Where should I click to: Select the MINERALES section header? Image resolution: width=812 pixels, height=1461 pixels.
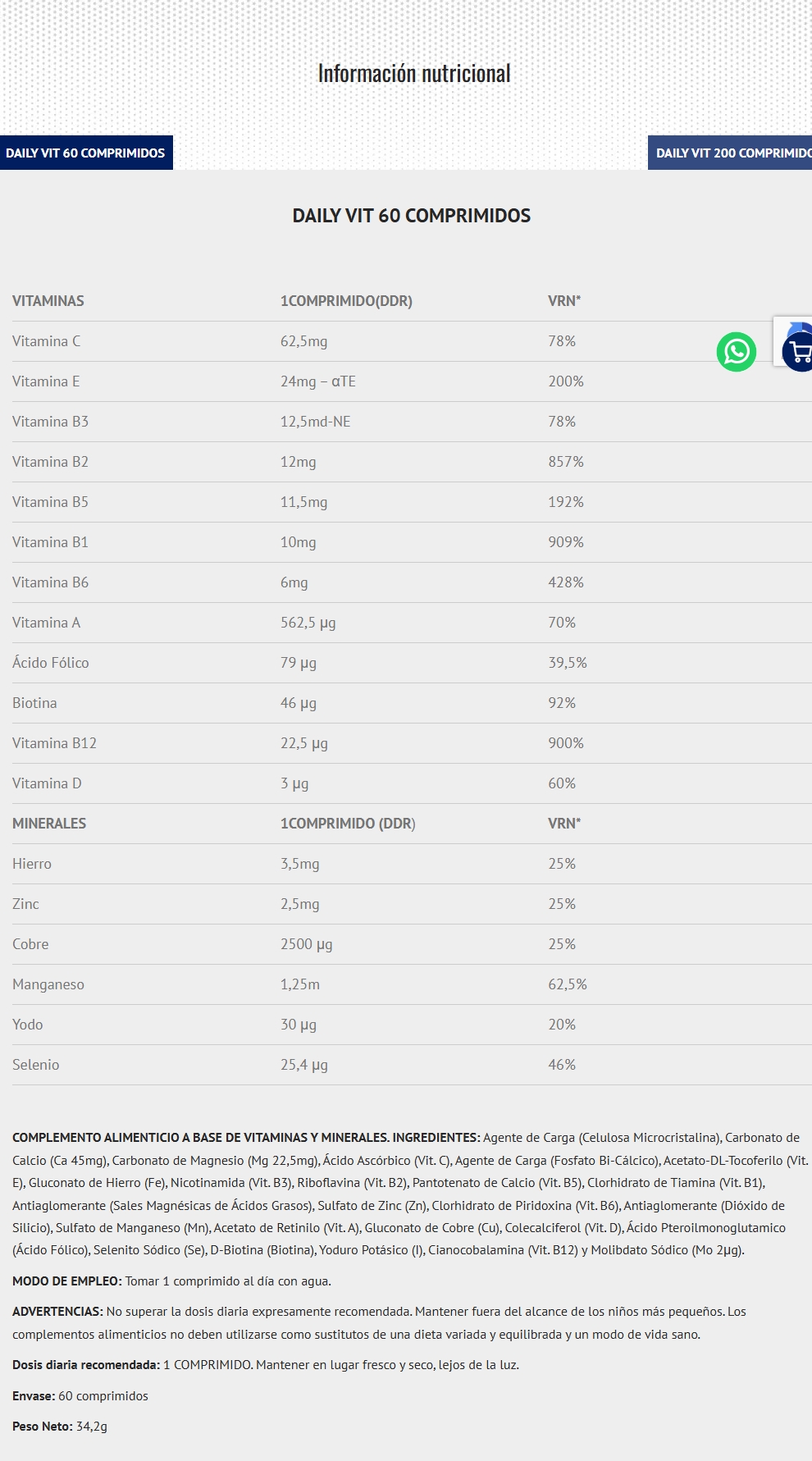(49, 824)
